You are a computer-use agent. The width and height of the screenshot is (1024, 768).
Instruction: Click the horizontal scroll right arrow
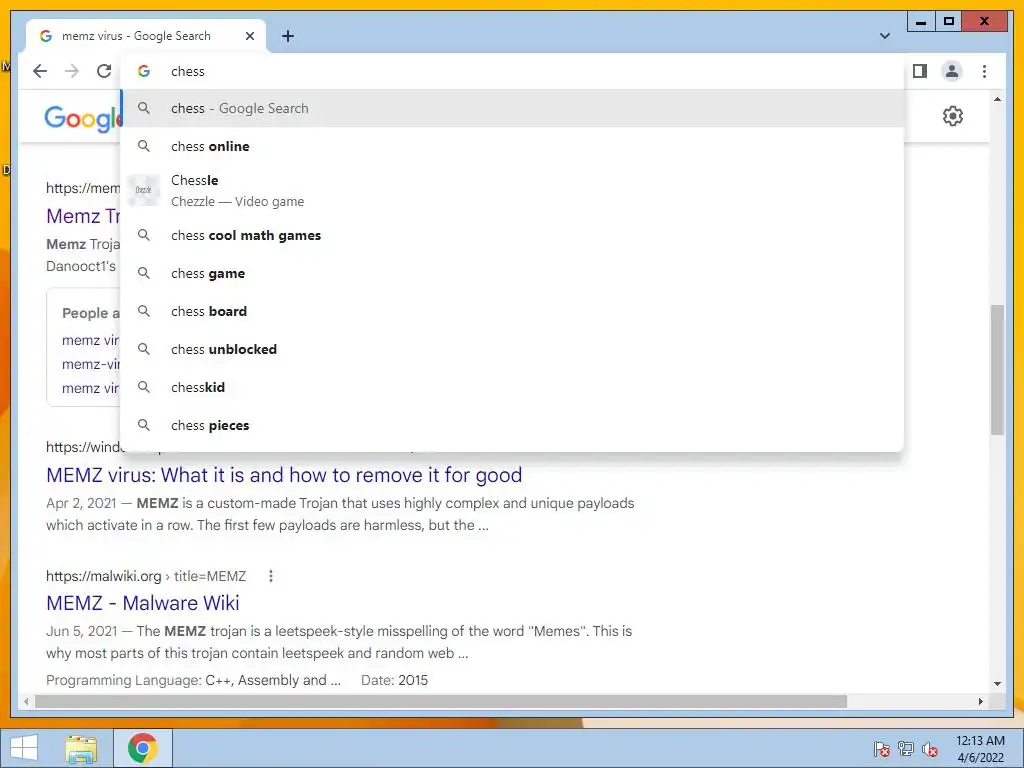click(x=980, y=701)
